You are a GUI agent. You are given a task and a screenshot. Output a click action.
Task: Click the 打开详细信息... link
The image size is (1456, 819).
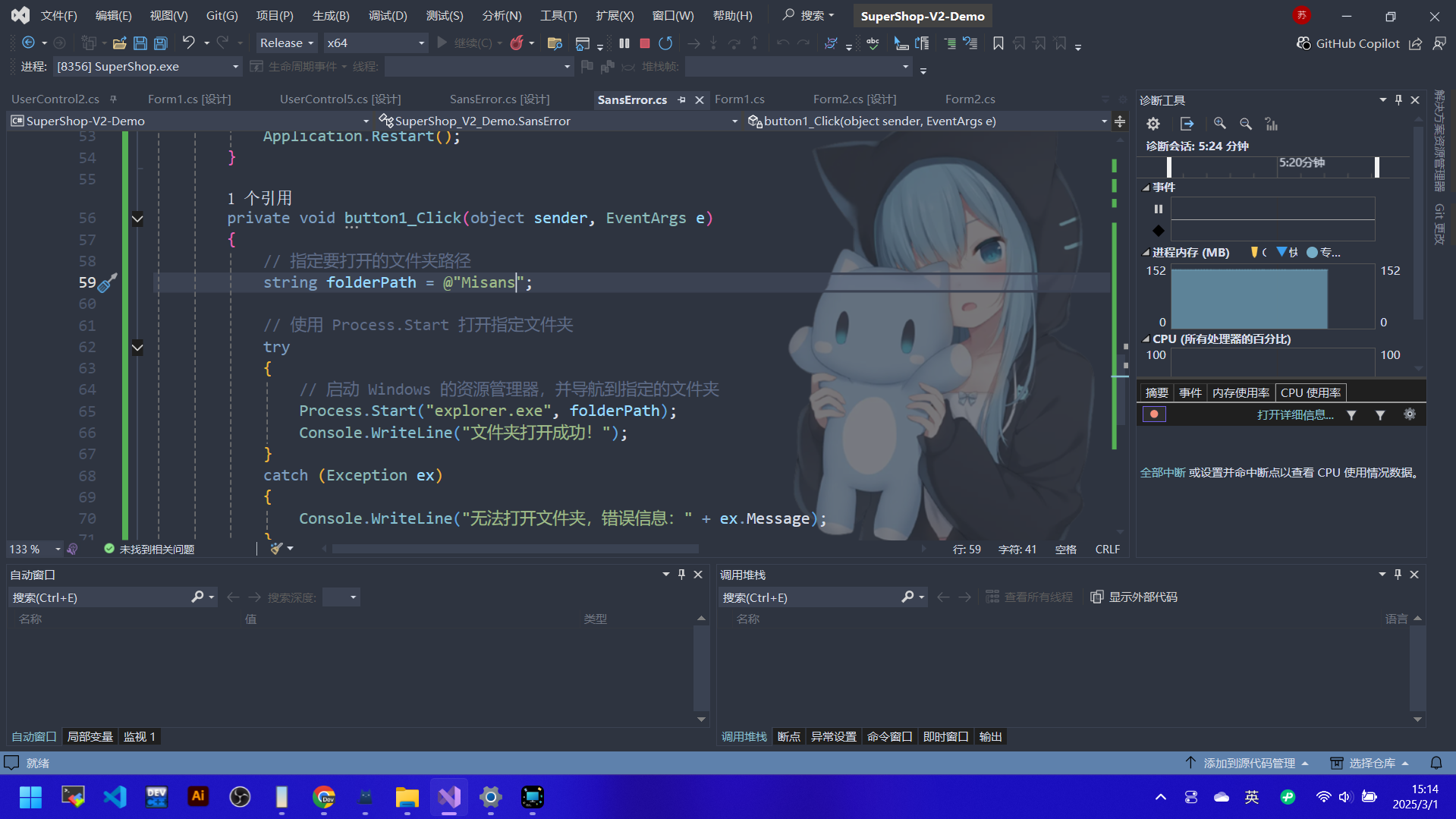tap(1295, 414)
